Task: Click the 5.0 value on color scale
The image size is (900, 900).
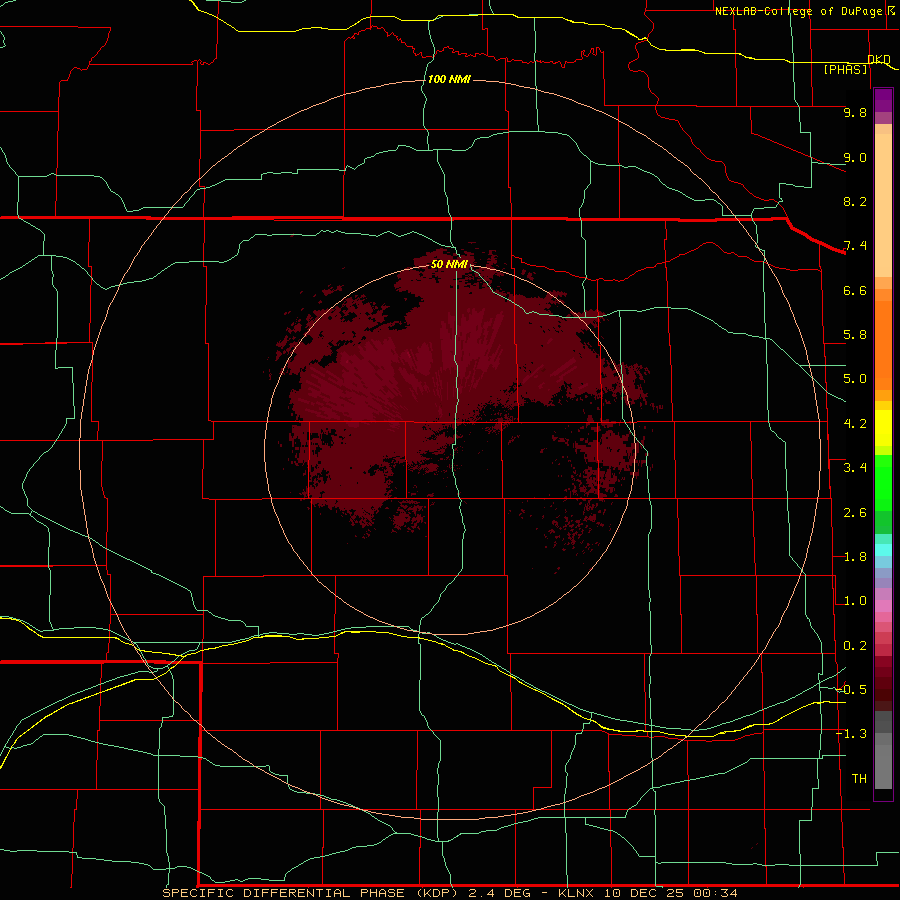Action: [x=855, y=379]
